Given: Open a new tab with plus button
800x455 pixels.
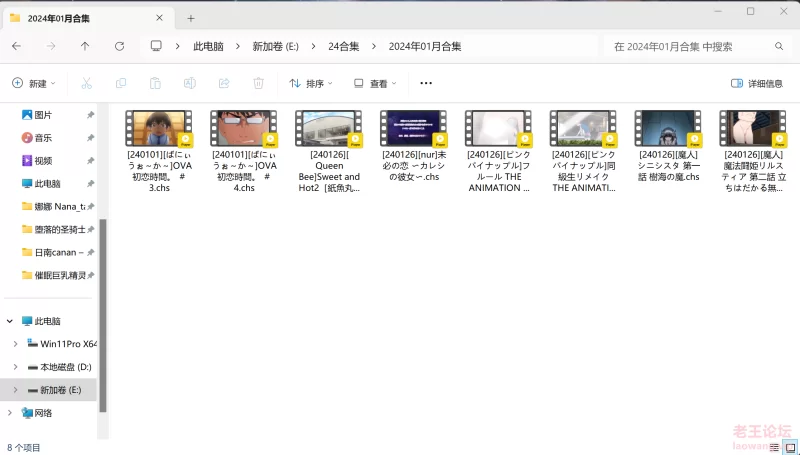Looking at the screenshot, I should pos(191,18).
